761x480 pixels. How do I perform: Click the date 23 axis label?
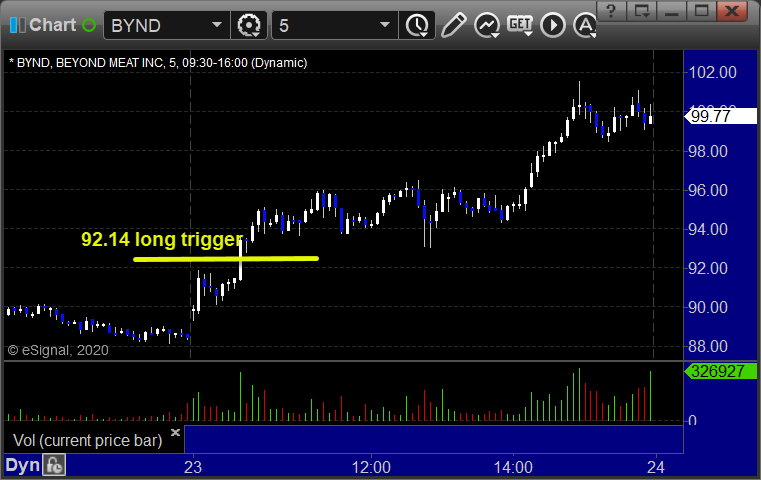click(x=193, y=467)
